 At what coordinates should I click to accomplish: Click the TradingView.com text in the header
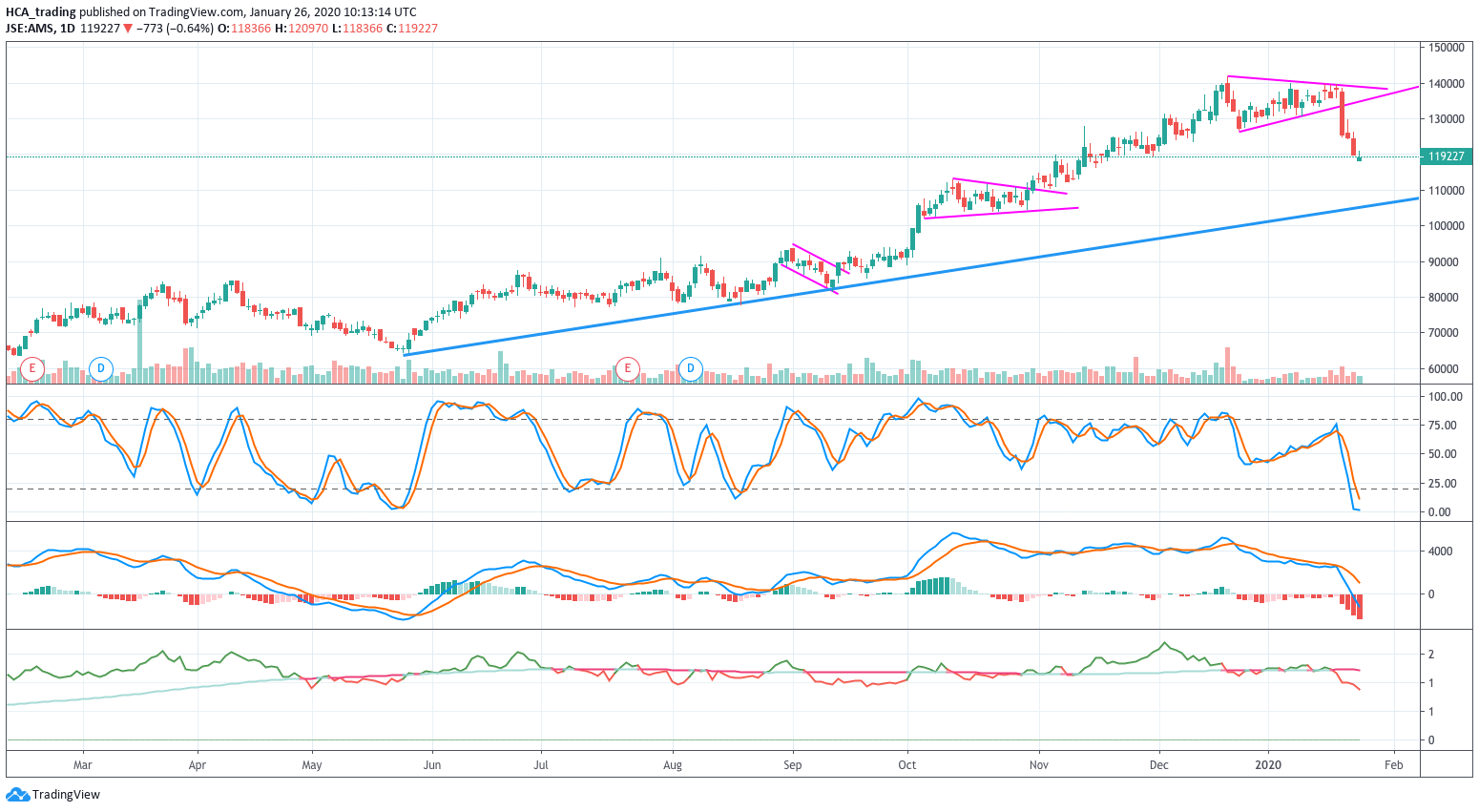[197, 12]
